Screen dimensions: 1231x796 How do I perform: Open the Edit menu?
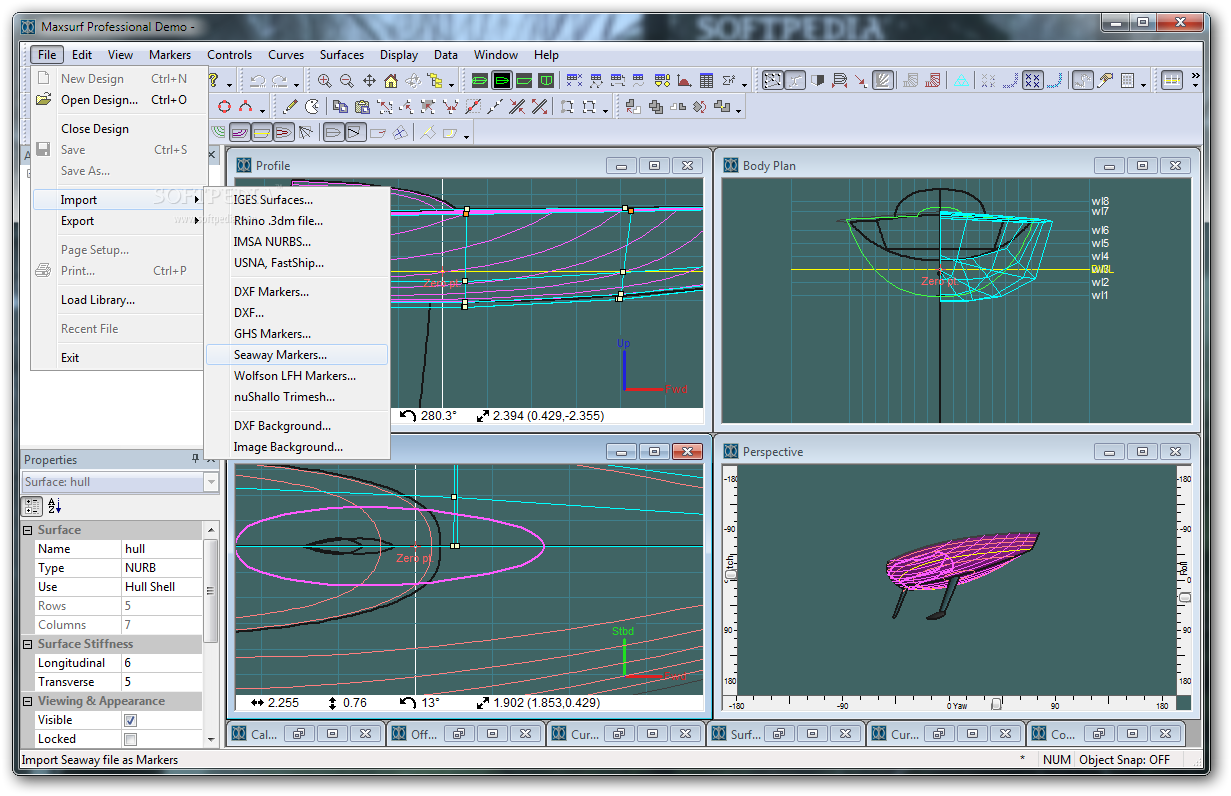82,55
